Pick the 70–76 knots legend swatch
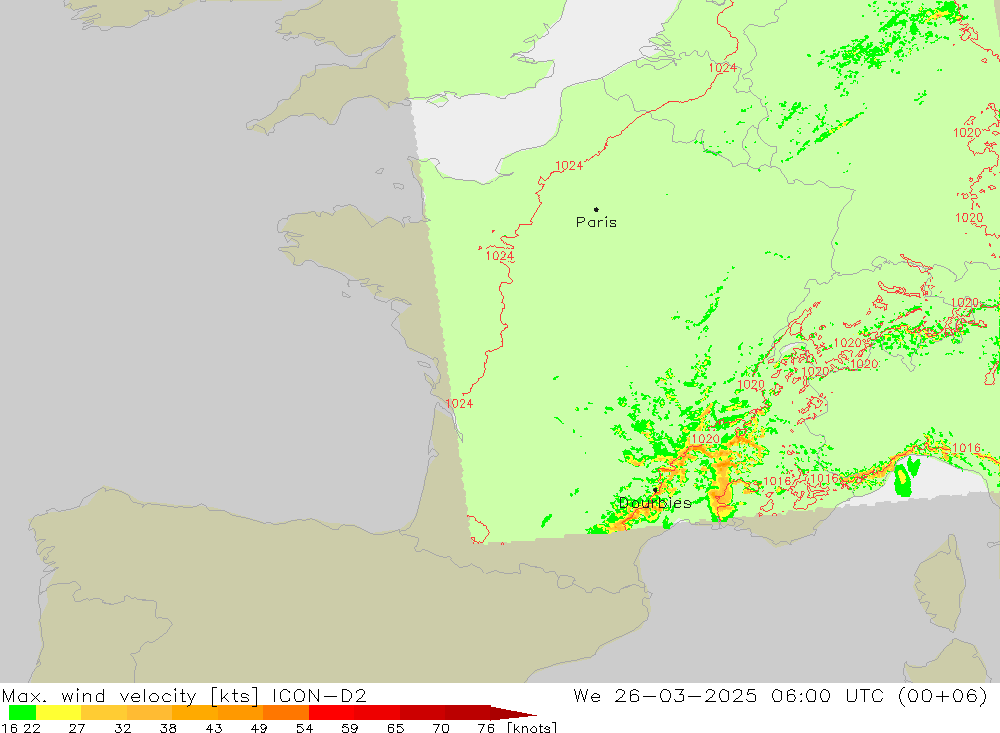Image resolution: width=1000 pixels, height=733 pixels. [467, 713]
